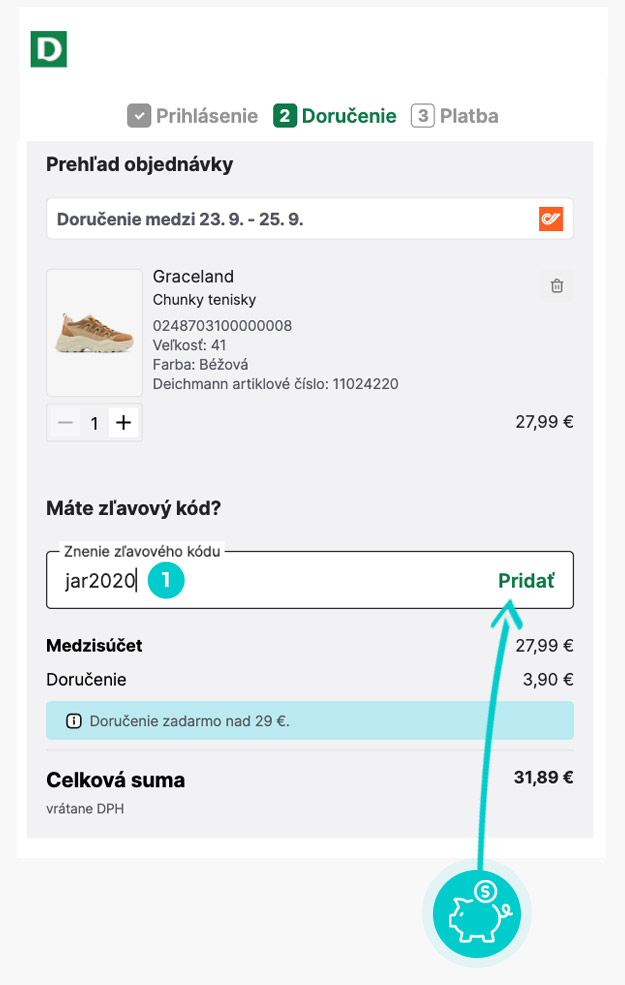This screenshot has height=985, width=625.
Task: Open the Chunky tenisky shoe thumbnail
Action: [x=94, y=333]
